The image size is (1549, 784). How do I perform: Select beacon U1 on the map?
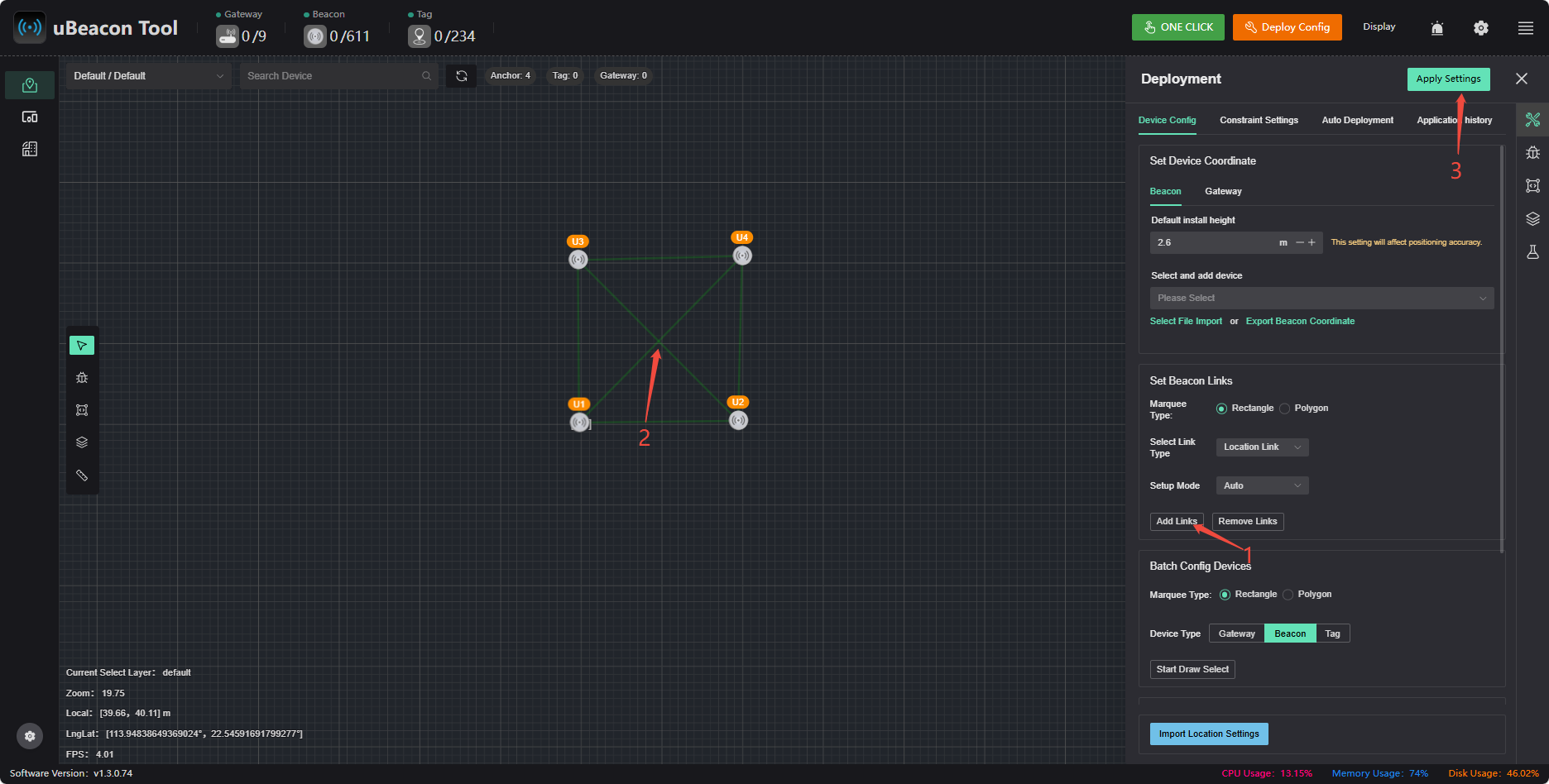(579, 423)
